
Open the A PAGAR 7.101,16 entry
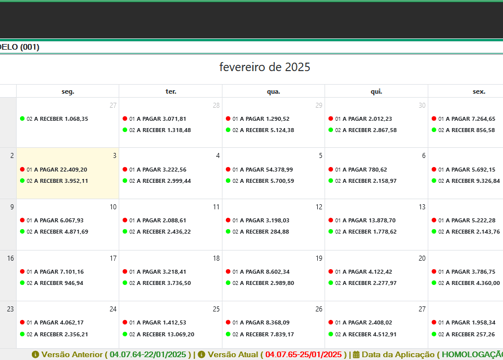click(x=52, y=271)
